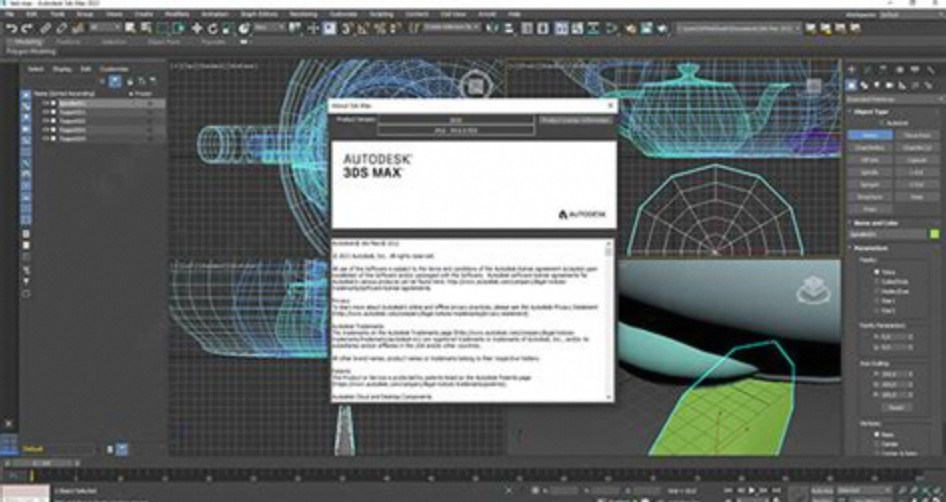
Task: Select the Dodec/Icos family radio button
Action: click(x=877, y=291)
